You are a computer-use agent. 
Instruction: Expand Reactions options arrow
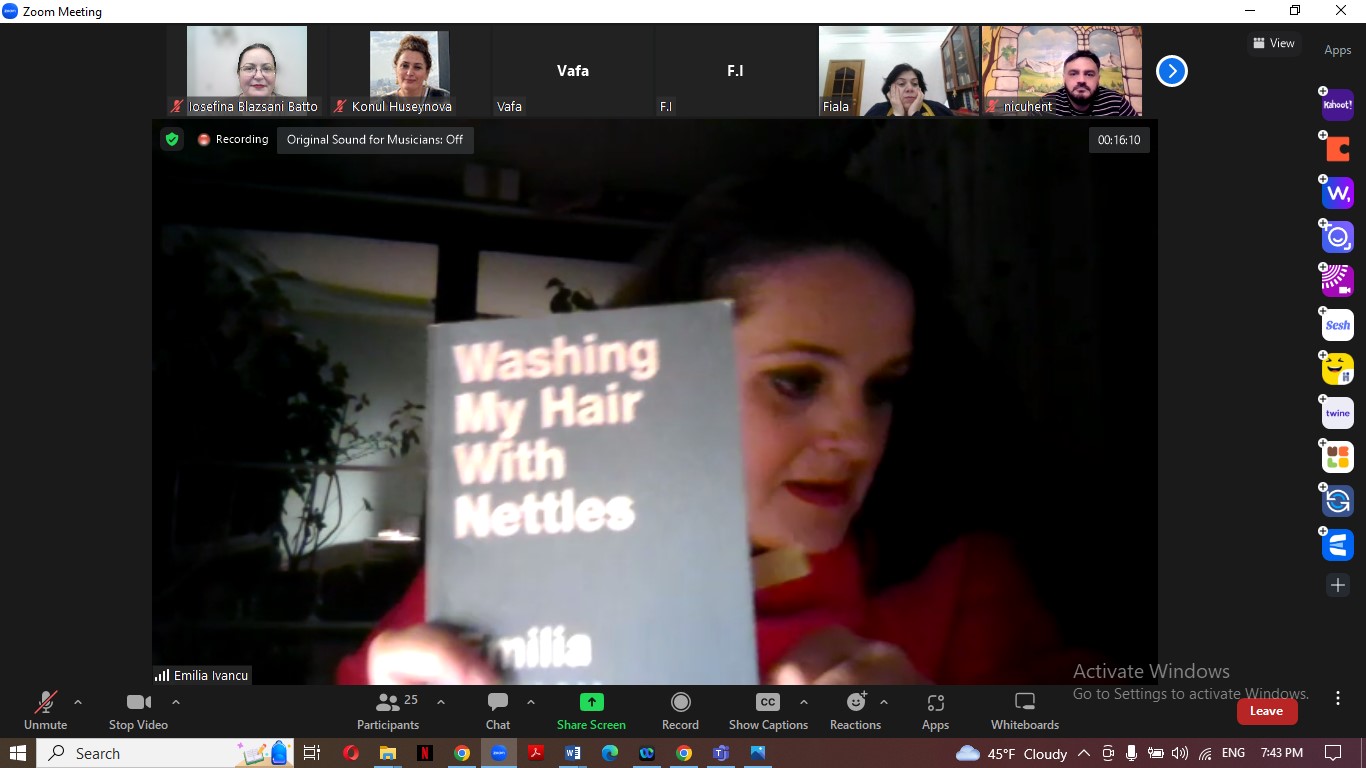(884, 702)
